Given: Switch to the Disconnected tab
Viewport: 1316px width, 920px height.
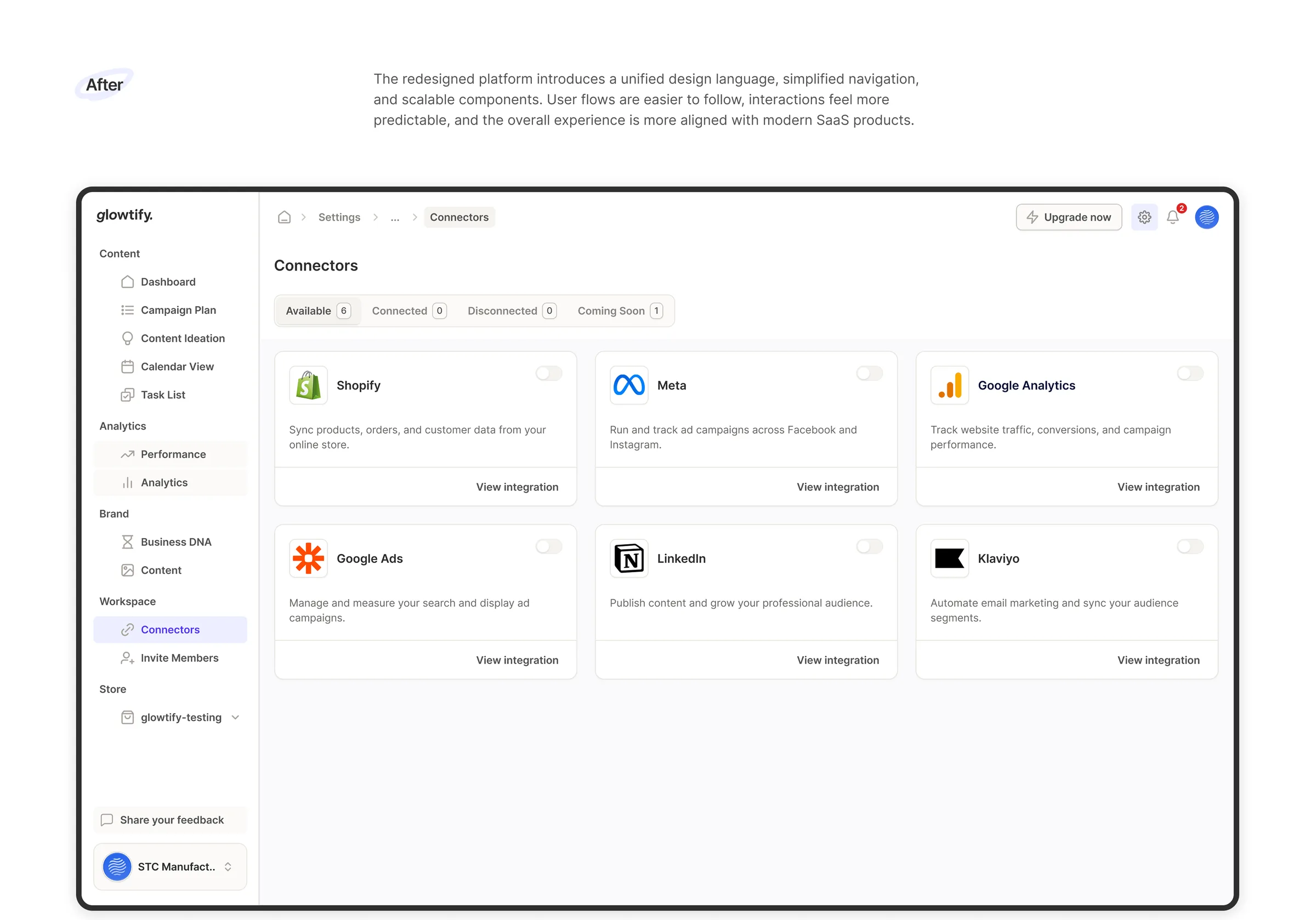Looking at the screenshot, I should click(512, 311).
